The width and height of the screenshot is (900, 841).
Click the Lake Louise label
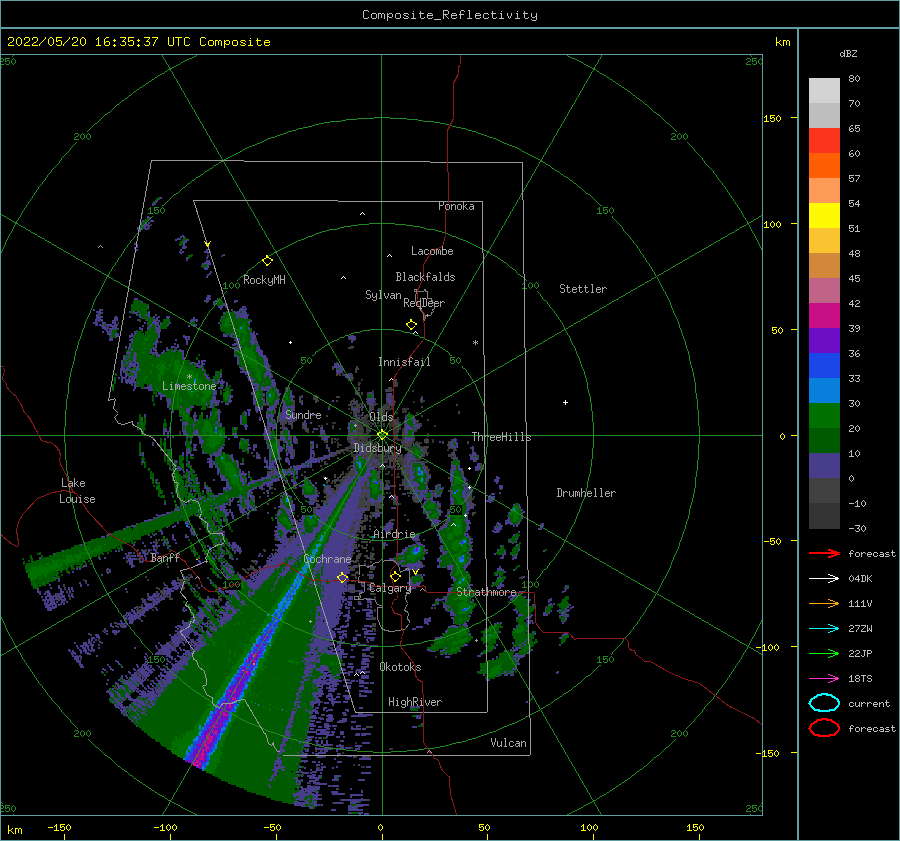tap(77, 491)
